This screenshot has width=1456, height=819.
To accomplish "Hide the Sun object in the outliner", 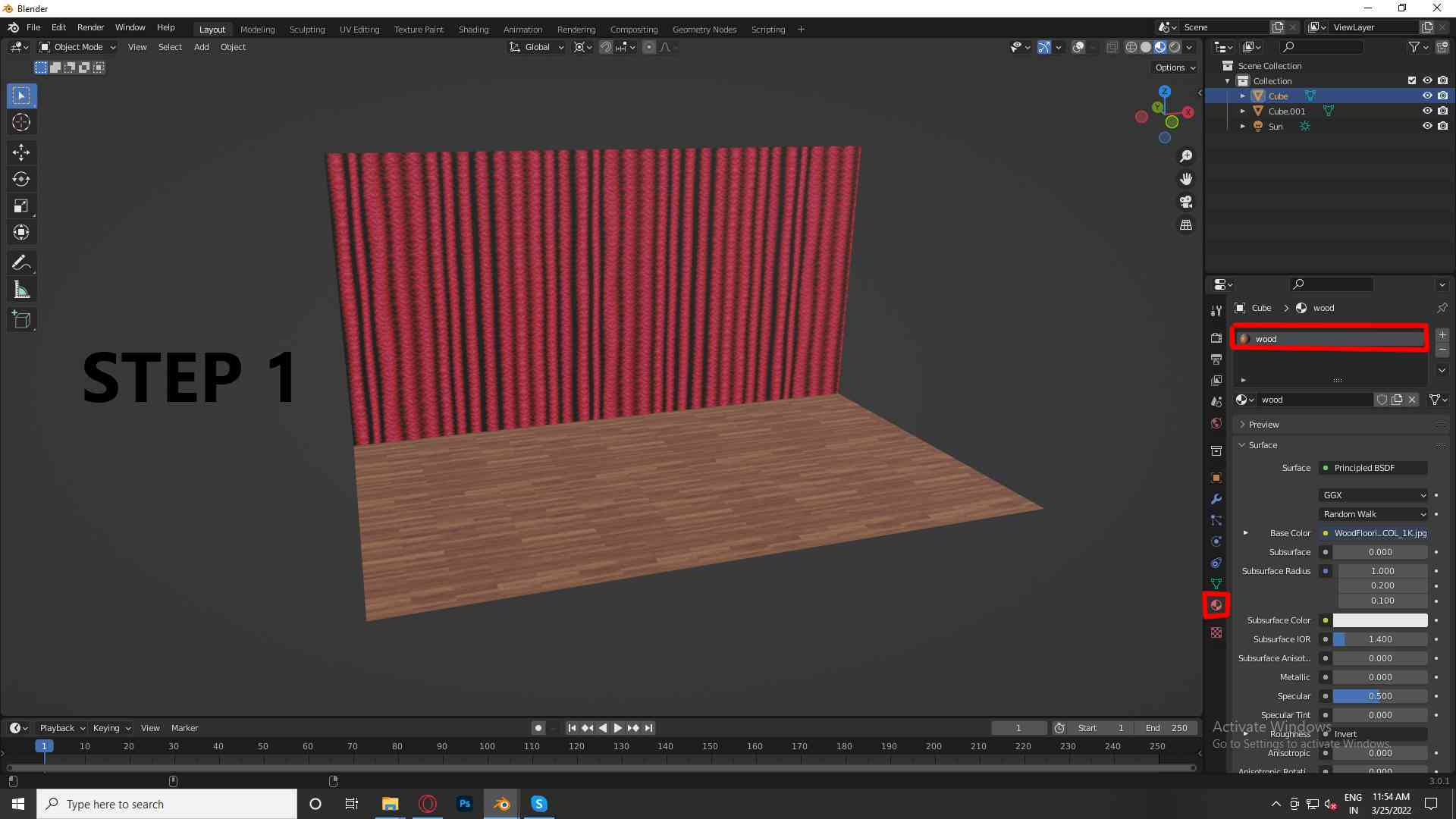I will [1428, 126].
